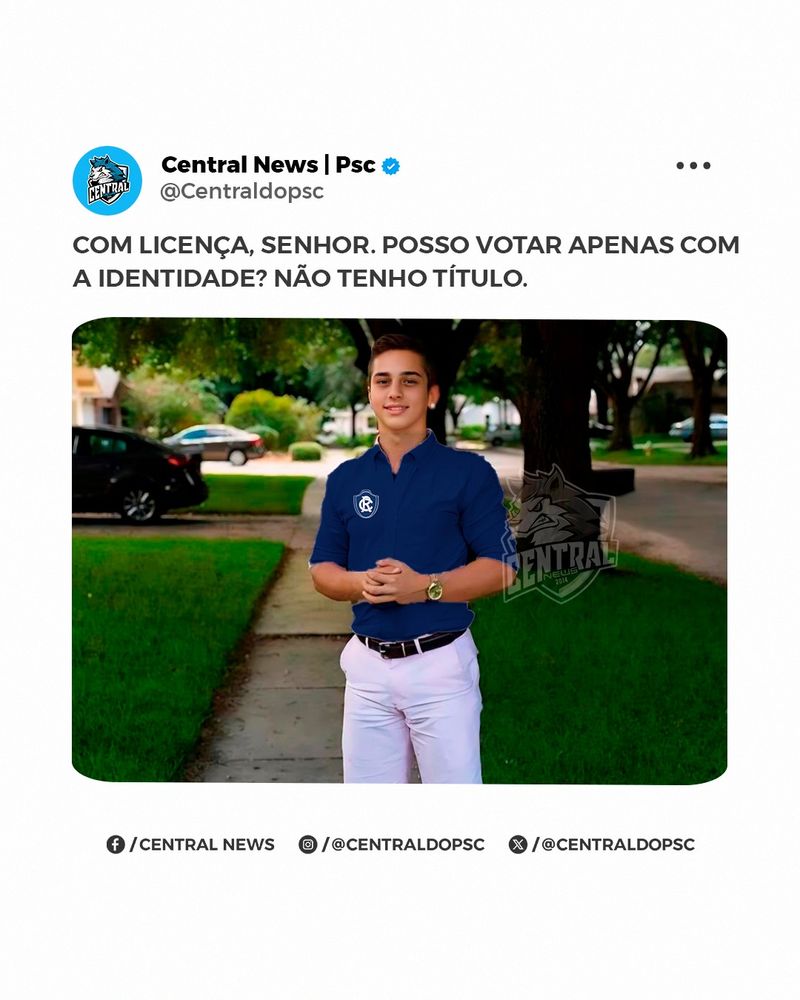Click the Central wolf watermark on photo
This screenshot has height=1000, width=800.
click(x=559, y=534)
